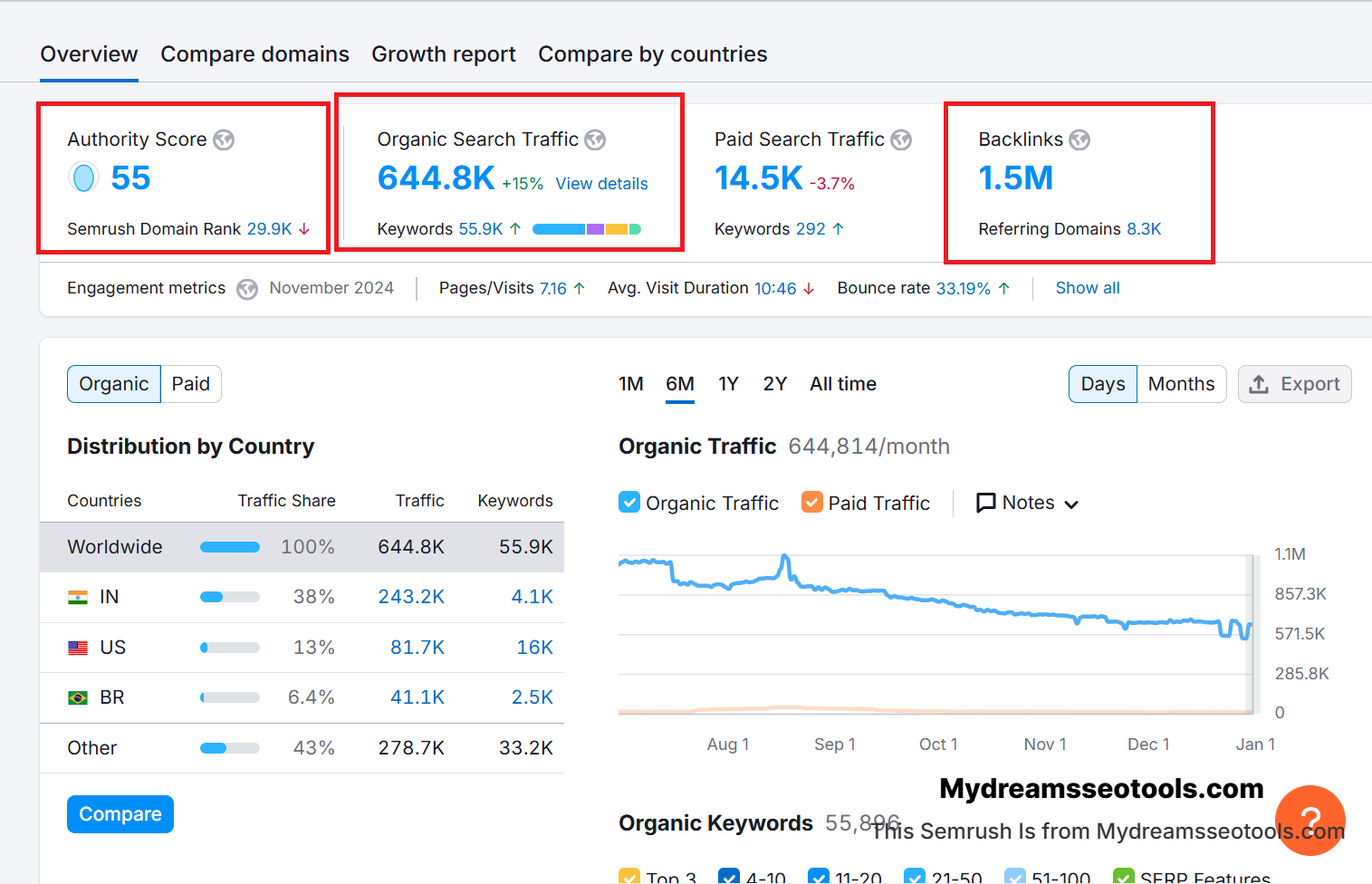The image size is (1372, 884).
Task: Open BR traffic value 41.1K
Action: tap(417, 697)
